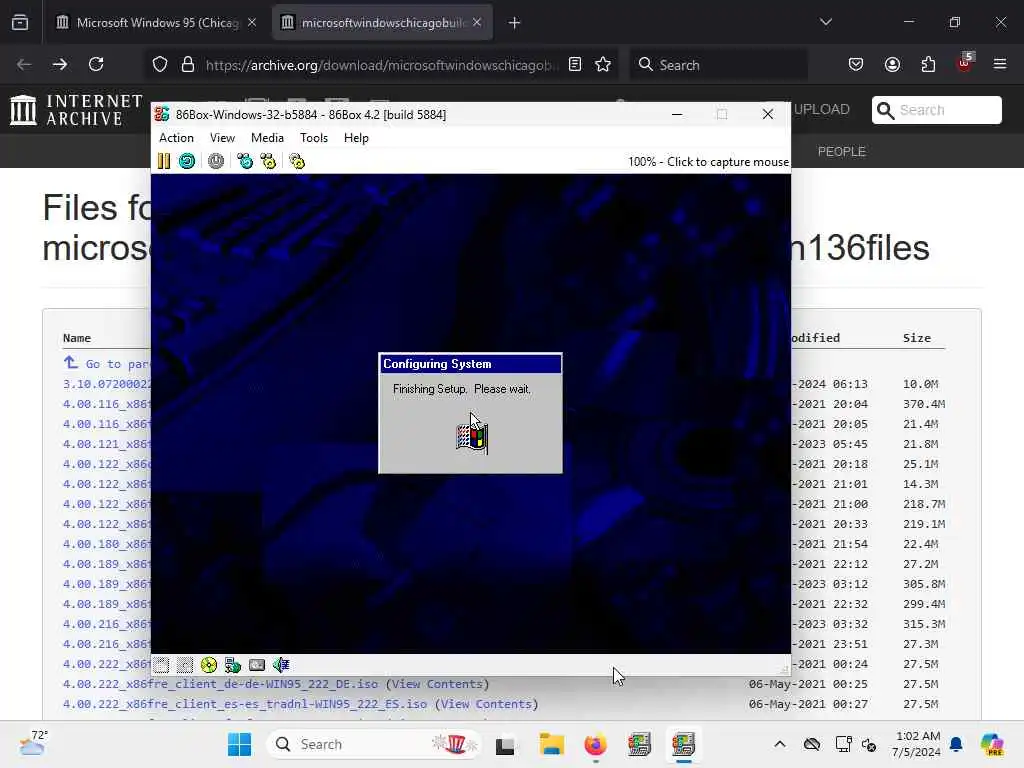
Task: Open the clock showing 1:02 AM in tray
Action: 918,744
